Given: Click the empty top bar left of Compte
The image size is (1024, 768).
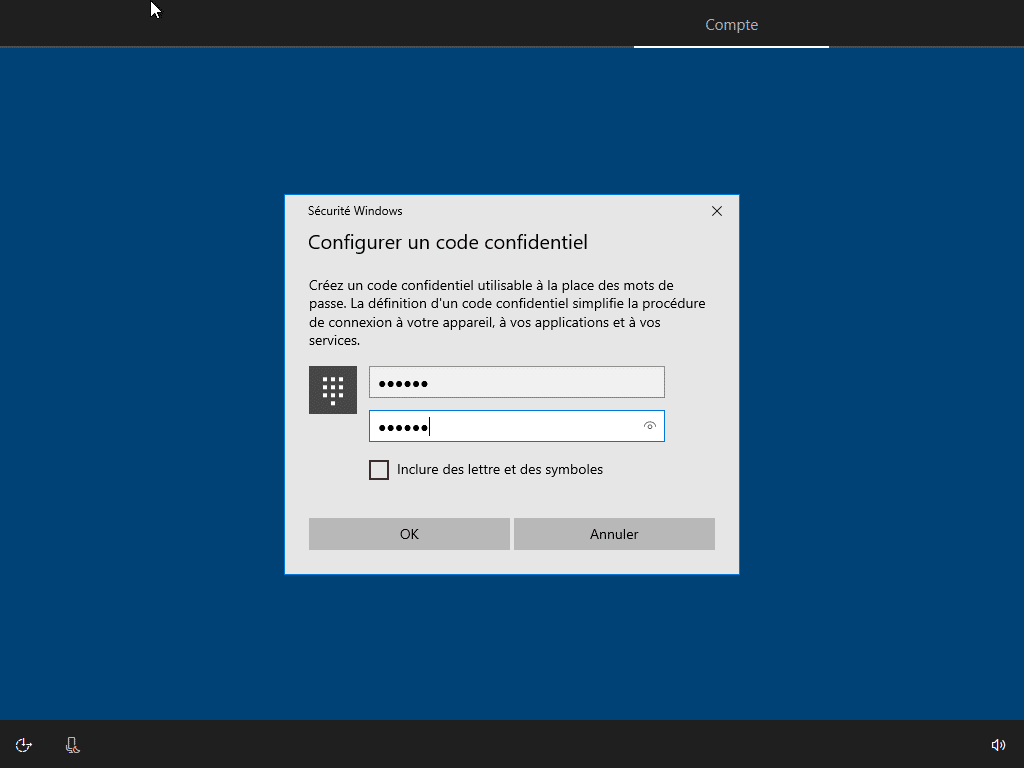Looking at the screenshot, I should [400, 24].
